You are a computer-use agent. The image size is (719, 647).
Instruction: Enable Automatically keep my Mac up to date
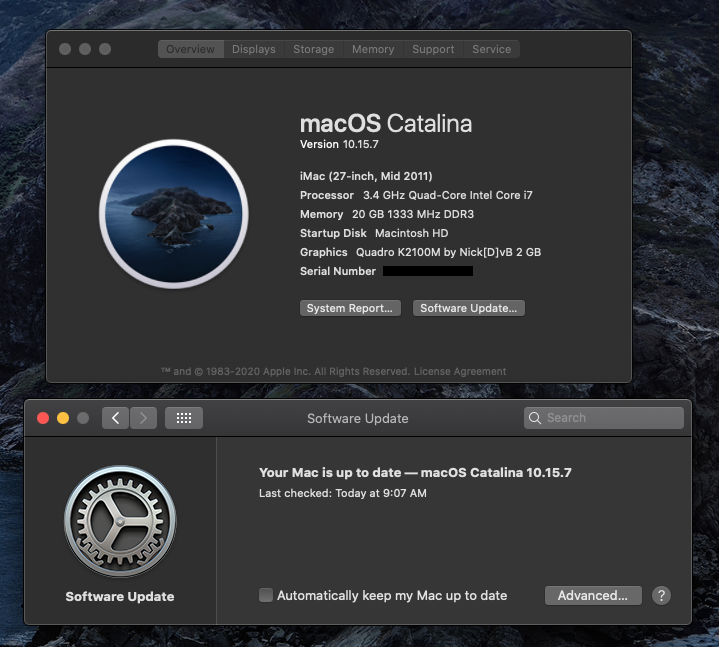pos(265,595)
